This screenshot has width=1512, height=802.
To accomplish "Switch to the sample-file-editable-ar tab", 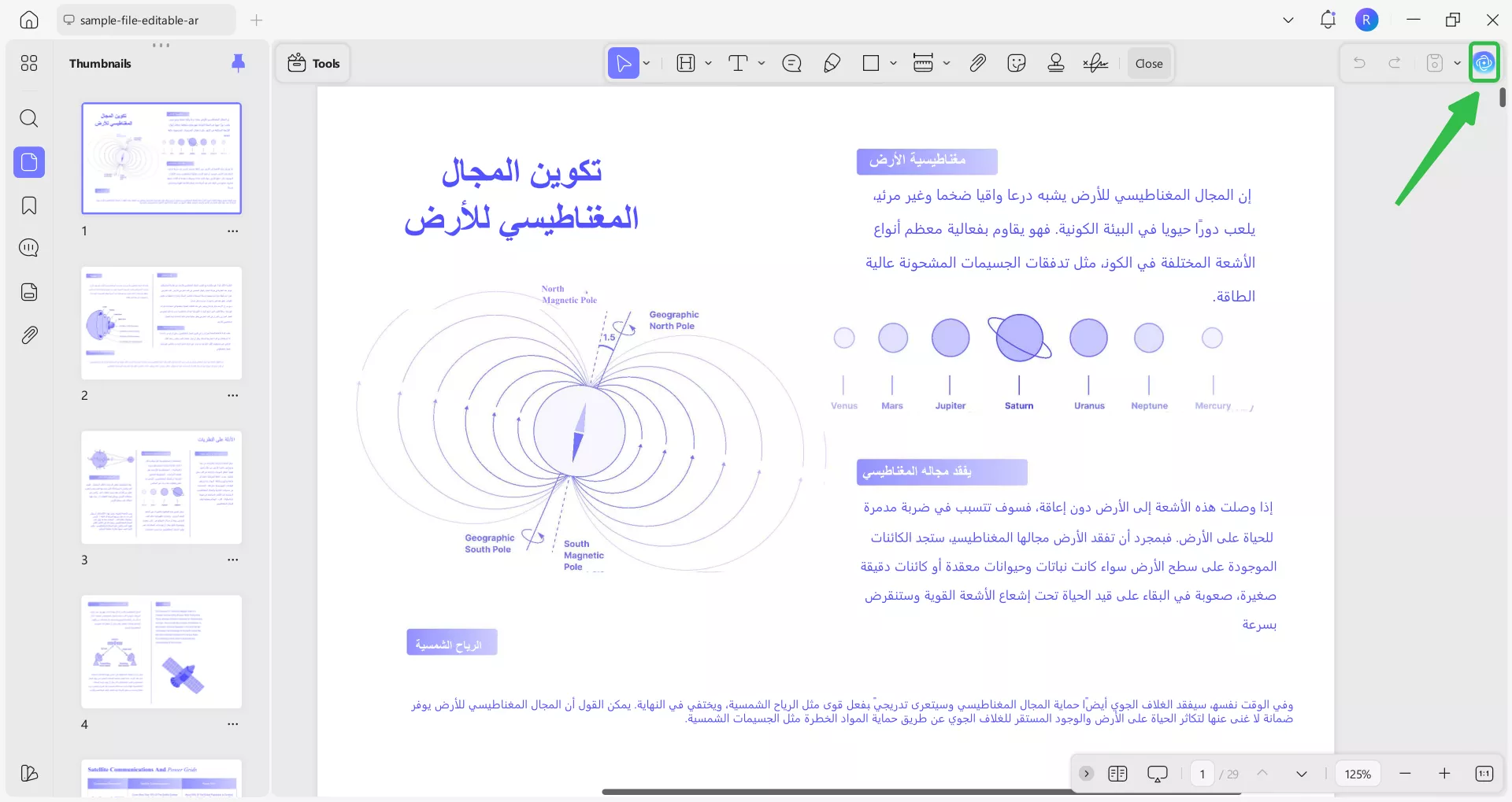I will point(144,20).
